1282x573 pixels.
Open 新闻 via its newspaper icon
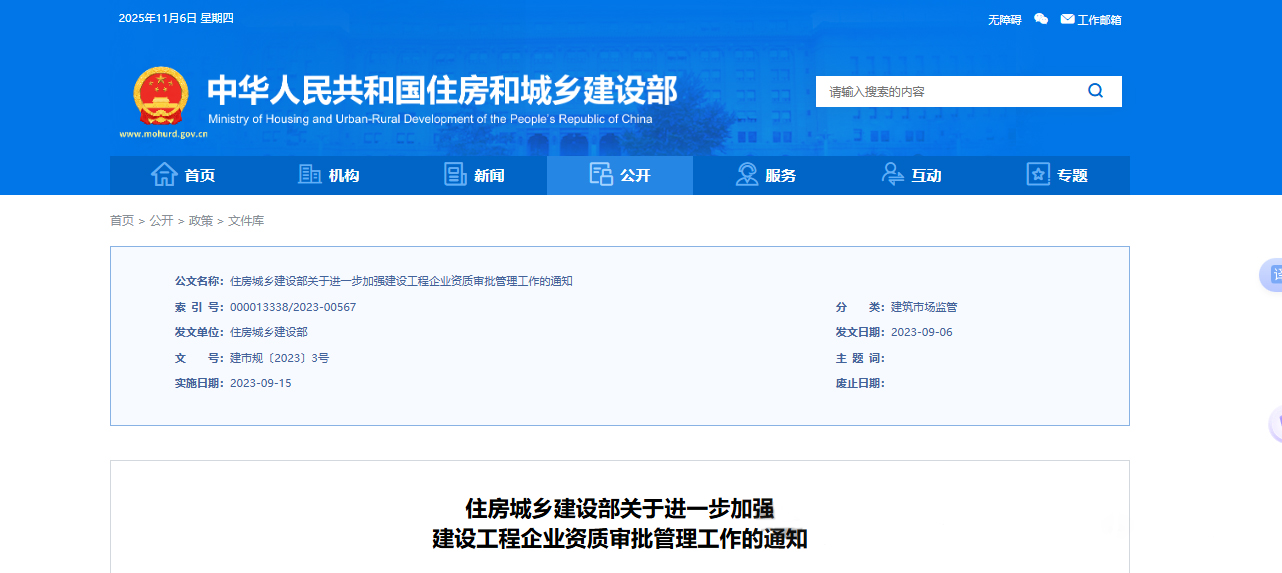pos(455,175)
